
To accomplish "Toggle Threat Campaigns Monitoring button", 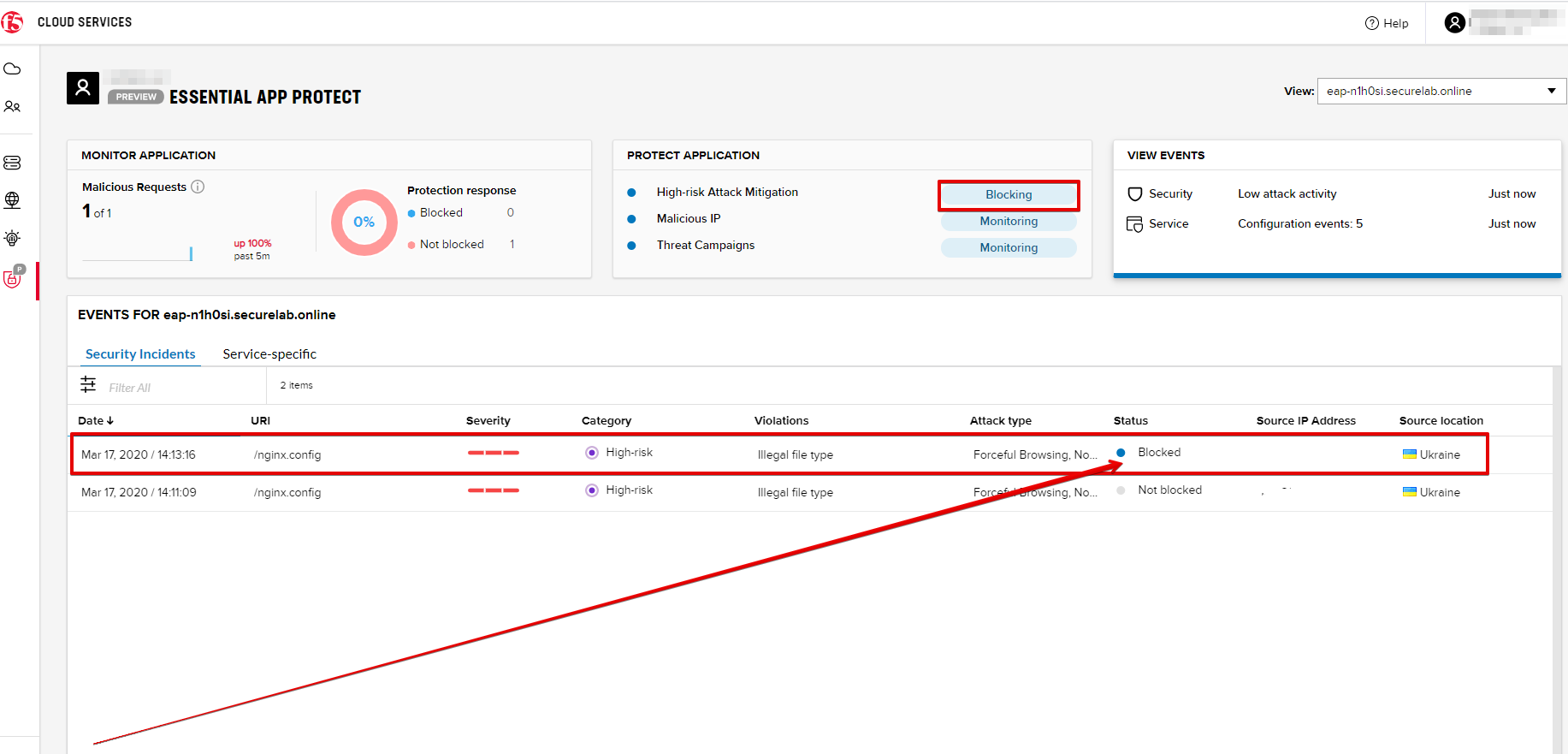I will pos(1009,248).
